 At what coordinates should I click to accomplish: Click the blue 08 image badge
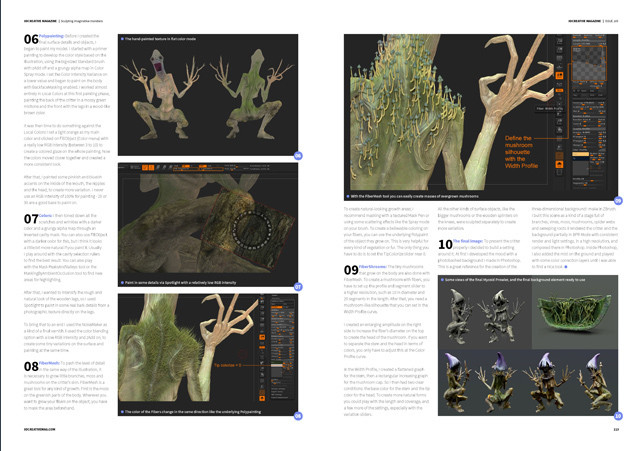298,416
